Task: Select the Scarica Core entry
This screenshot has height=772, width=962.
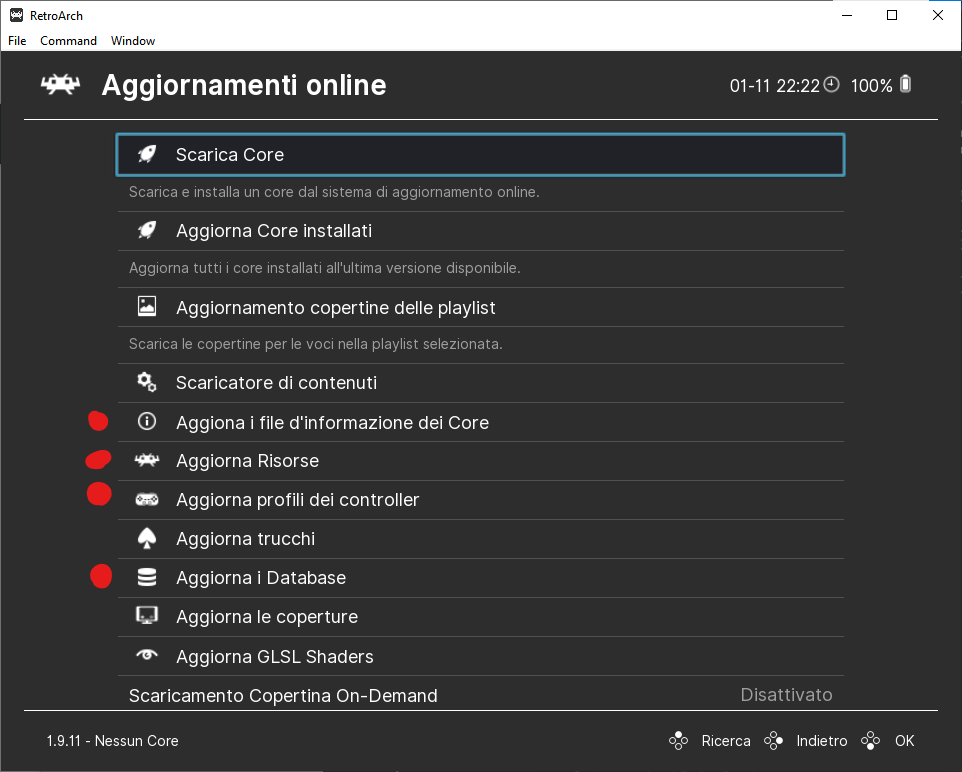Action: [x=480, y=155]
